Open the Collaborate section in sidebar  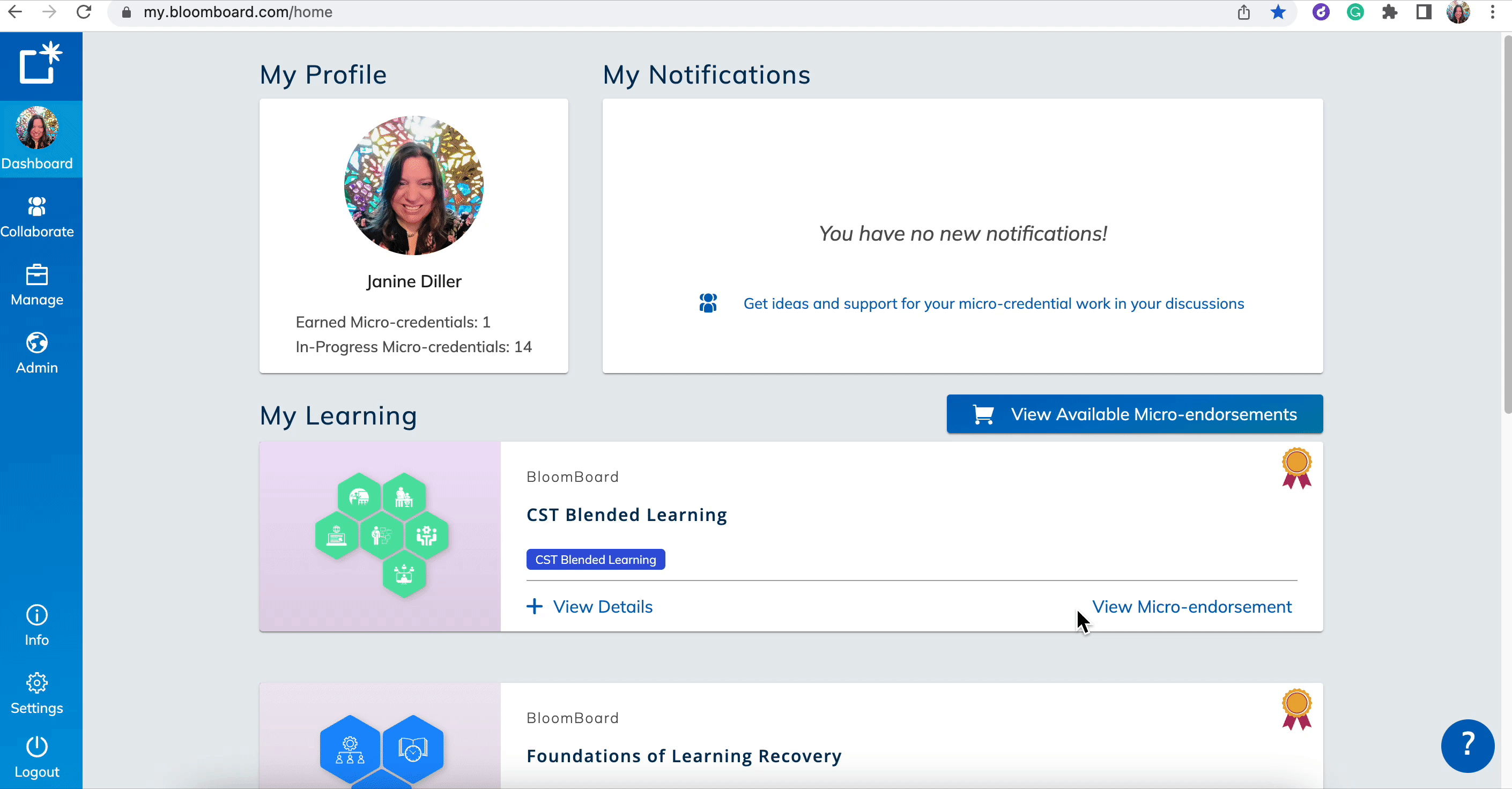tap(37, 217)
